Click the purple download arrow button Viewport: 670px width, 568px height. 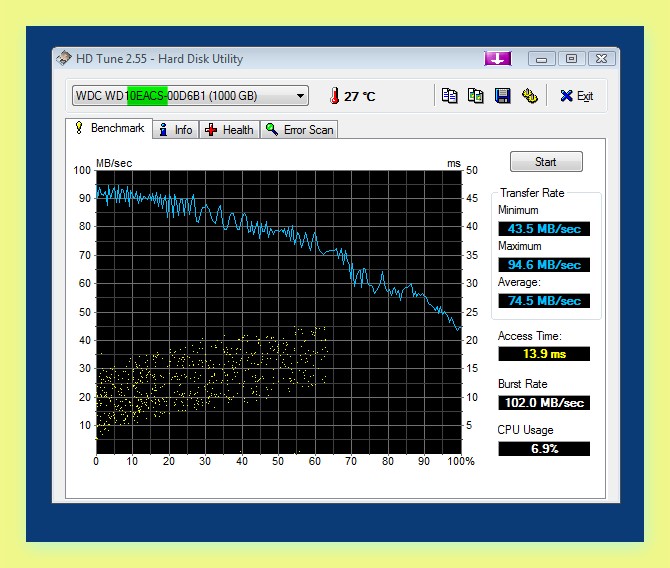click(x=498, y=59)
